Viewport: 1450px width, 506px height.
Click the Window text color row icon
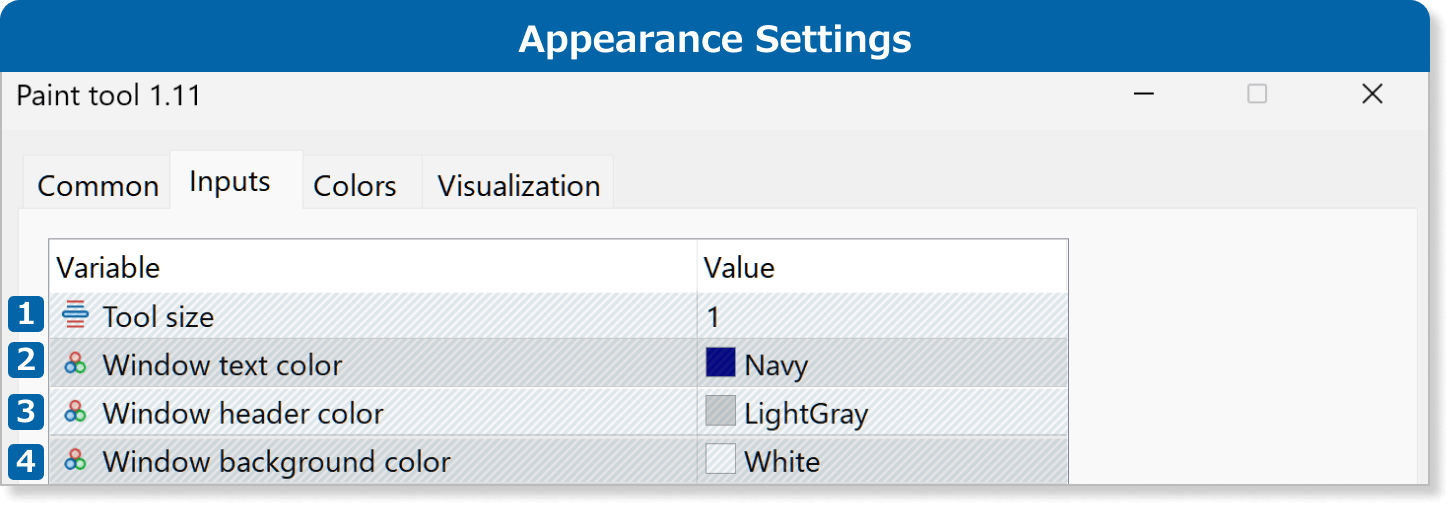point(75,364)
